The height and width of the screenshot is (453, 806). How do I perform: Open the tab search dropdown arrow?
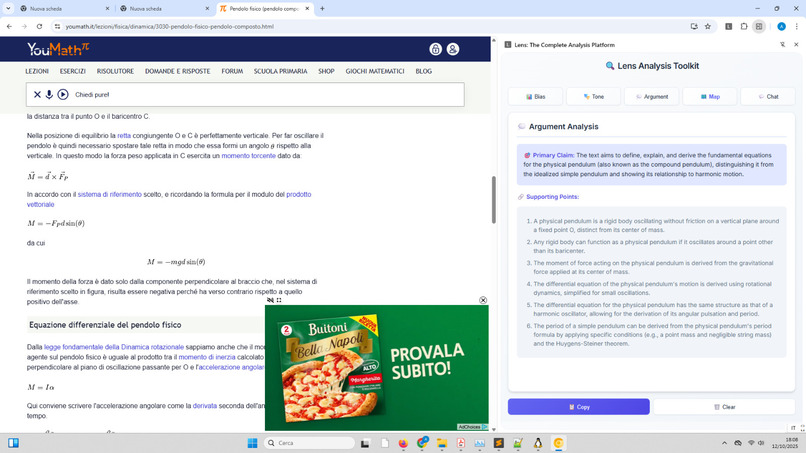(8, 8)
